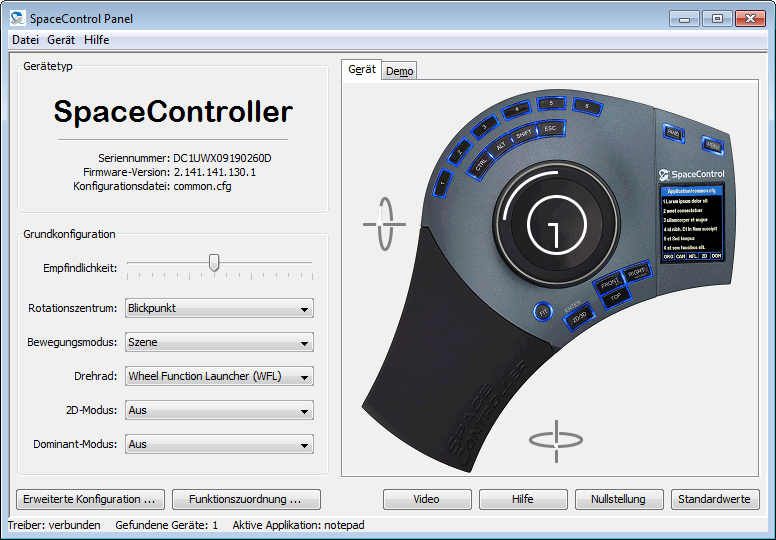The height and width of the screenshot is (540, 776).
Task: Click the TOP view button on device
Action: point(616,298)
